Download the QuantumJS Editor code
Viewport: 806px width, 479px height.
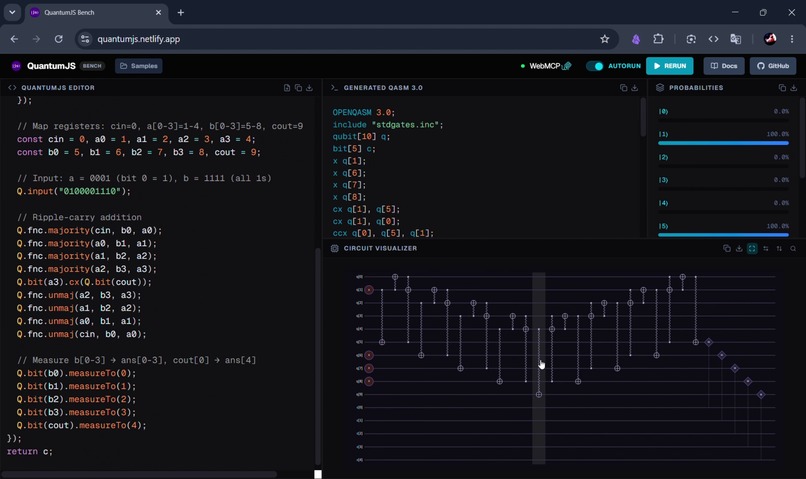309,88
